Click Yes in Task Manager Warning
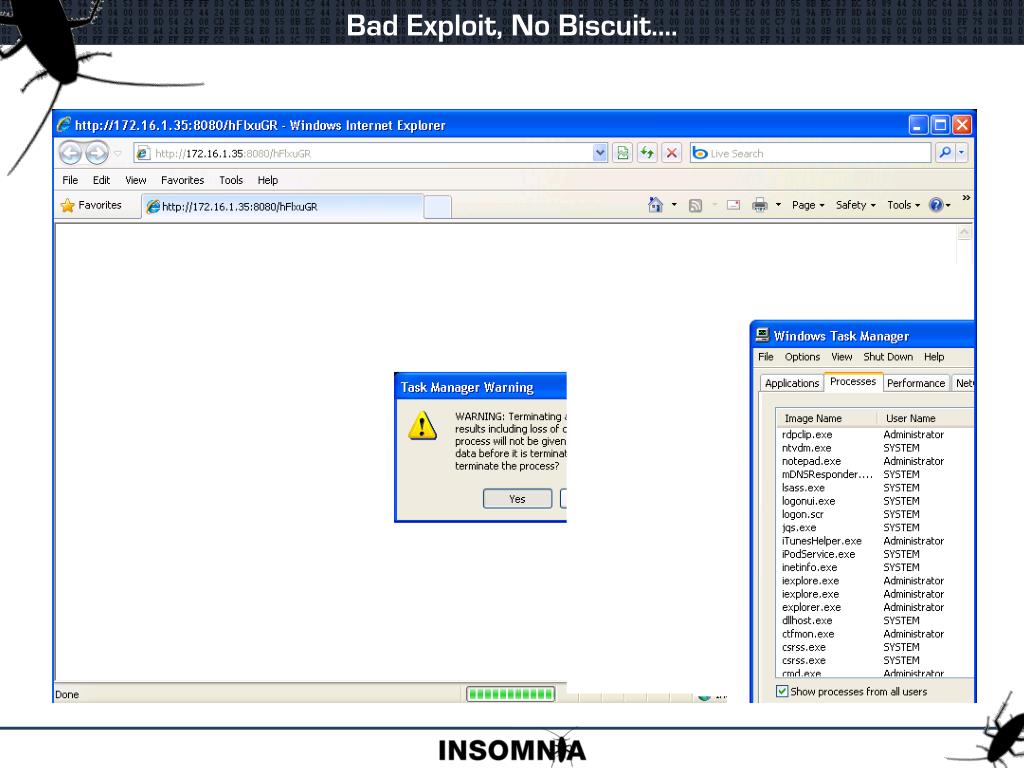This screenshot has height=768, width=1024. 517,499
